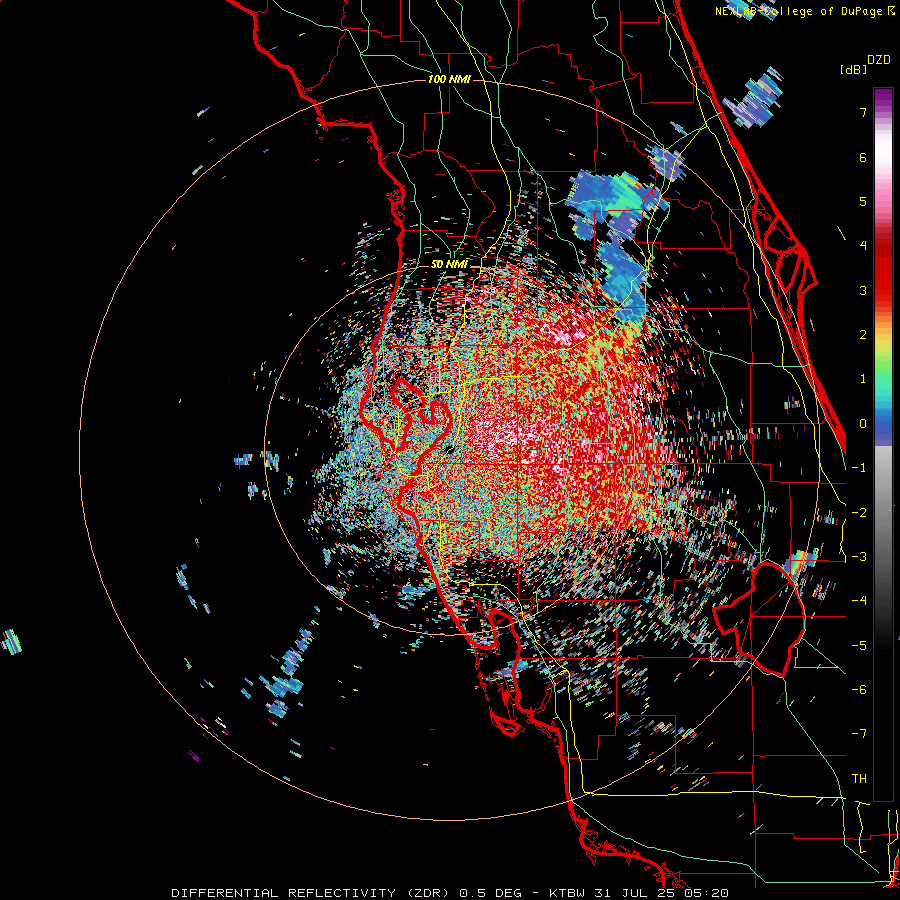
Task: Click the "50 NMI" range ring label
Action: [x=449, y=265]
